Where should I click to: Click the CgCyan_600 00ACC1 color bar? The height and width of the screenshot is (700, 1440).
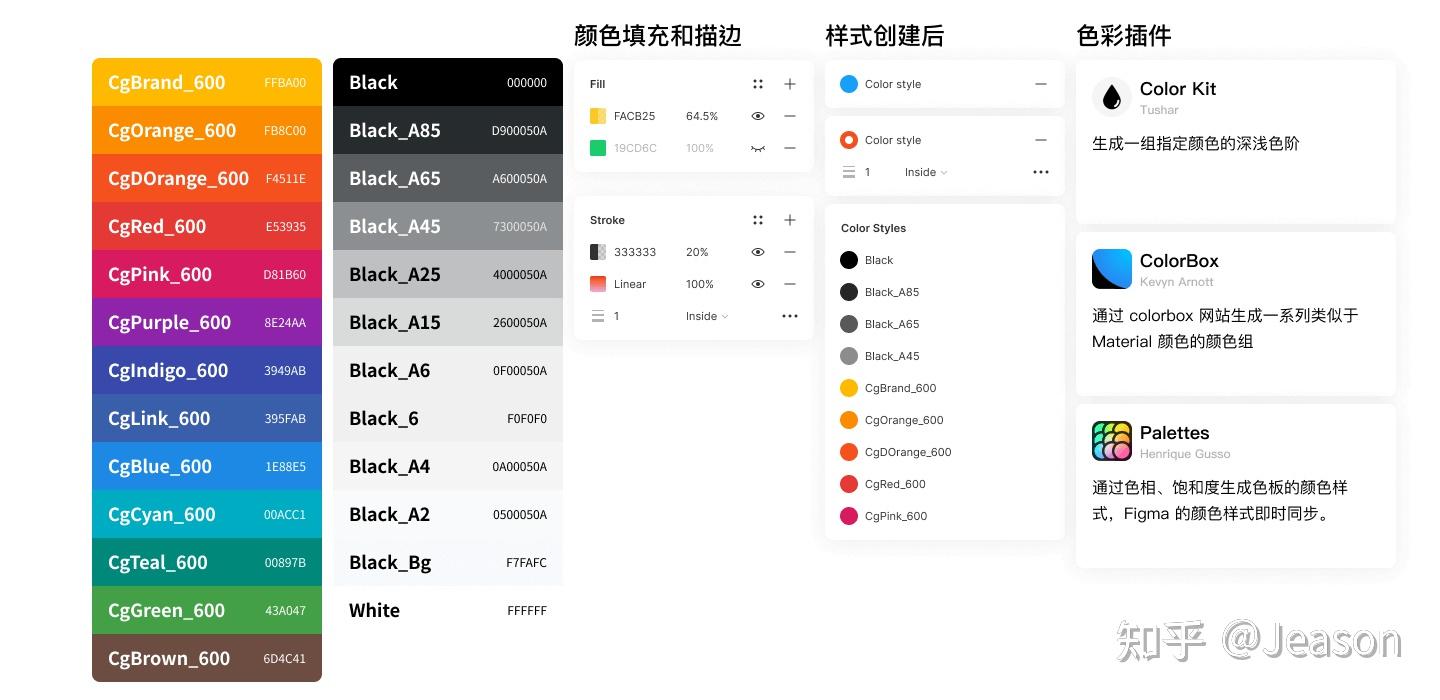(207, 514)
